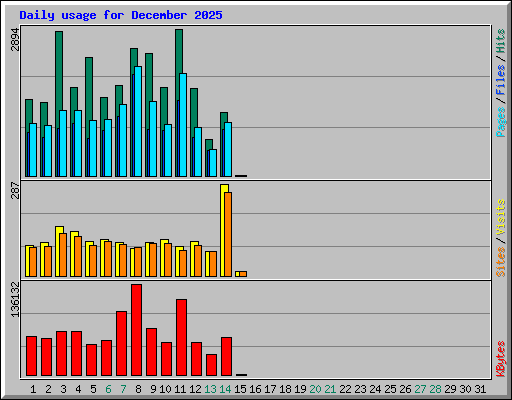
Task: Click the red KBytes bar for day 7
Action: [121, 343]
